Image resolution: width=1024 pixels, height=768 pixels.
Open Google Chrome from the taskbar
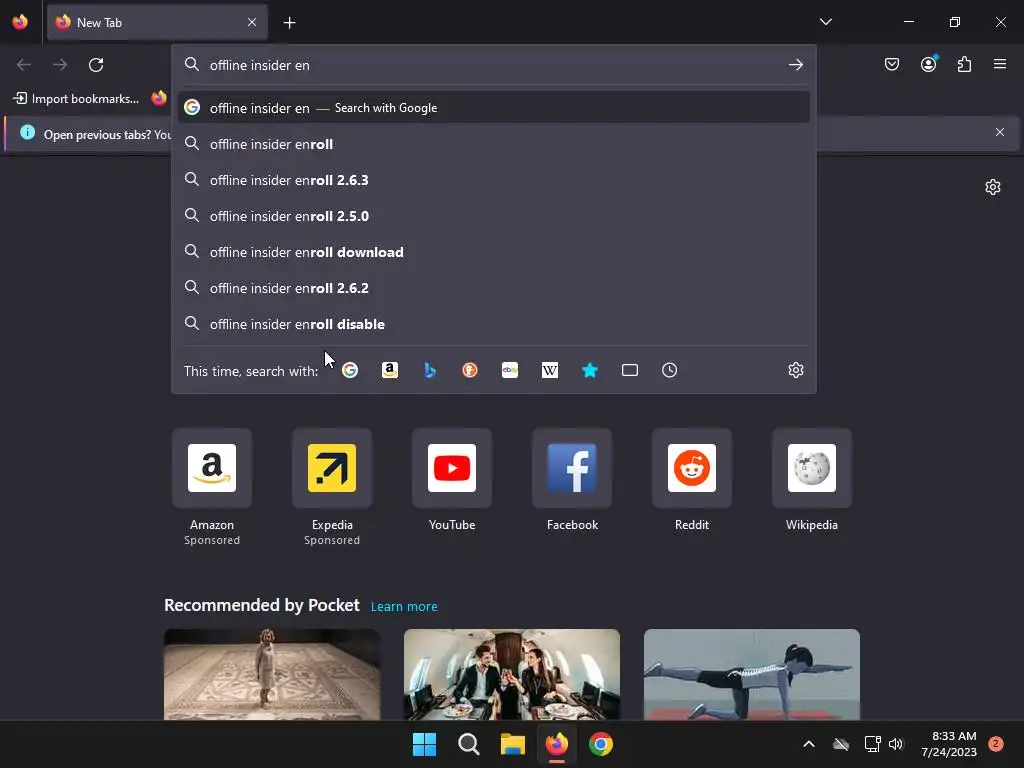pos(601,744)
